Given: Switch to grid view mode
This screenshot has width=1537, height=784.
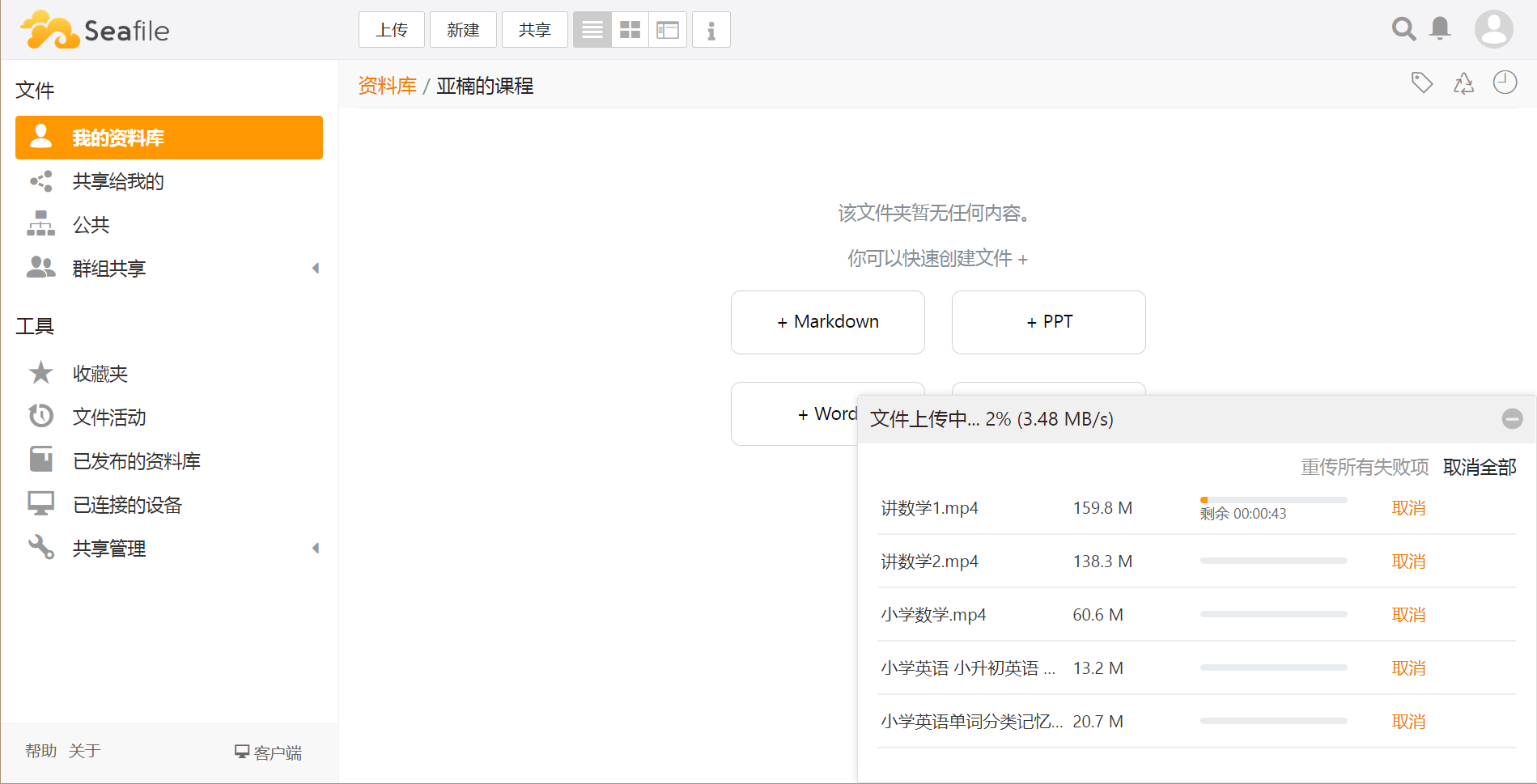Looking at the screenshot, I should 630,30.
